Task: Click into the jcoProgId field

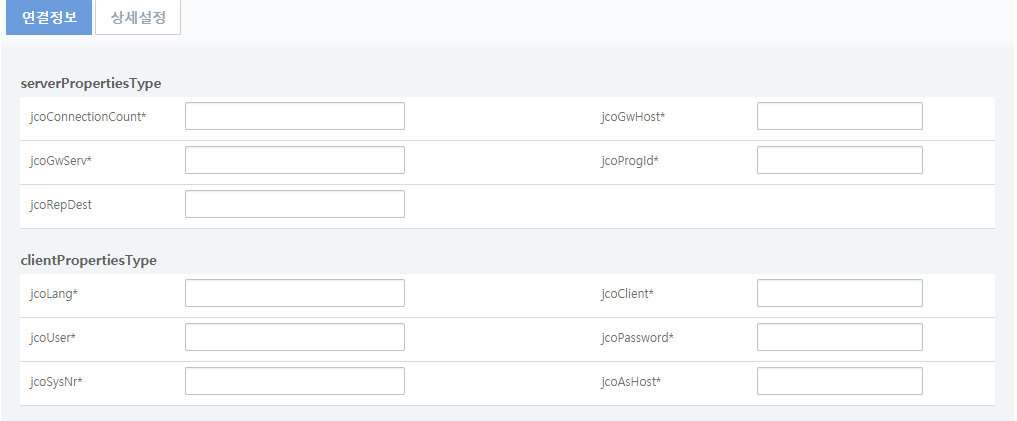Action: click(x=839, y=160)
